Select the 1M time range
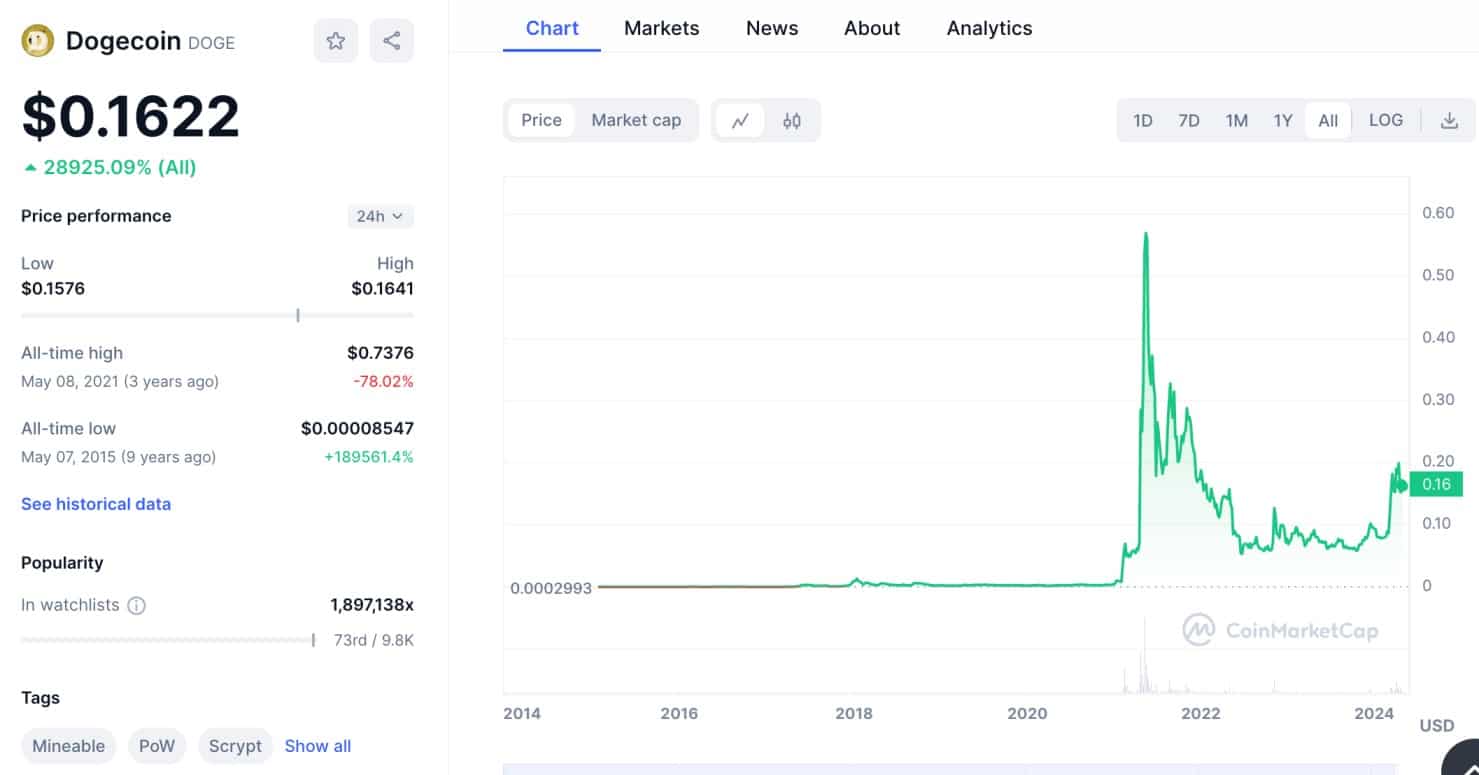This screenshot has width=1479, height=775. 1237,121
